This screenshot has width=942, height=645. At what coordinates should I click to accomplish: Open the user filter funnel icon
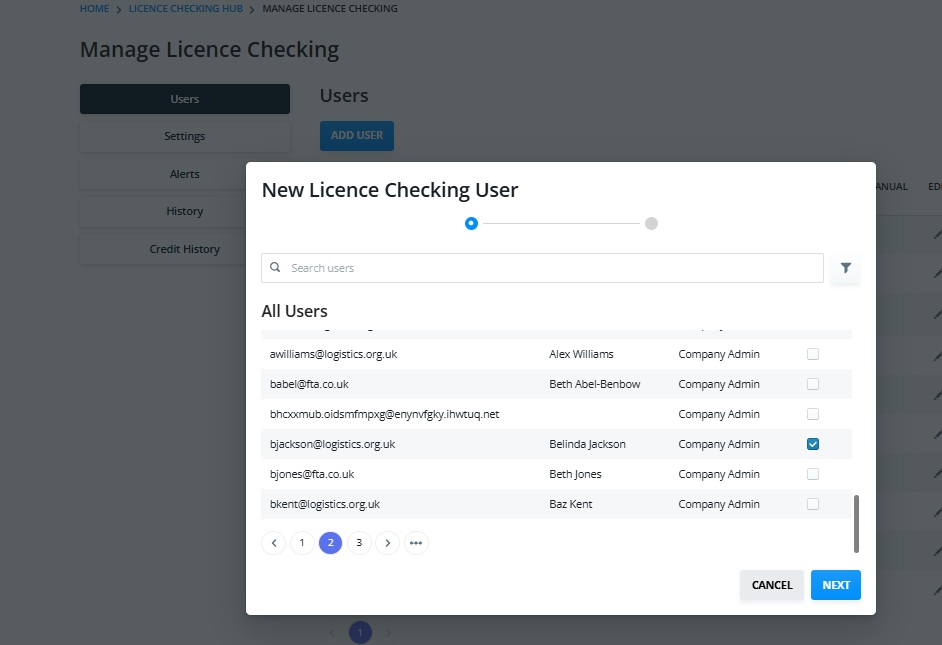[x=845, y=268]
